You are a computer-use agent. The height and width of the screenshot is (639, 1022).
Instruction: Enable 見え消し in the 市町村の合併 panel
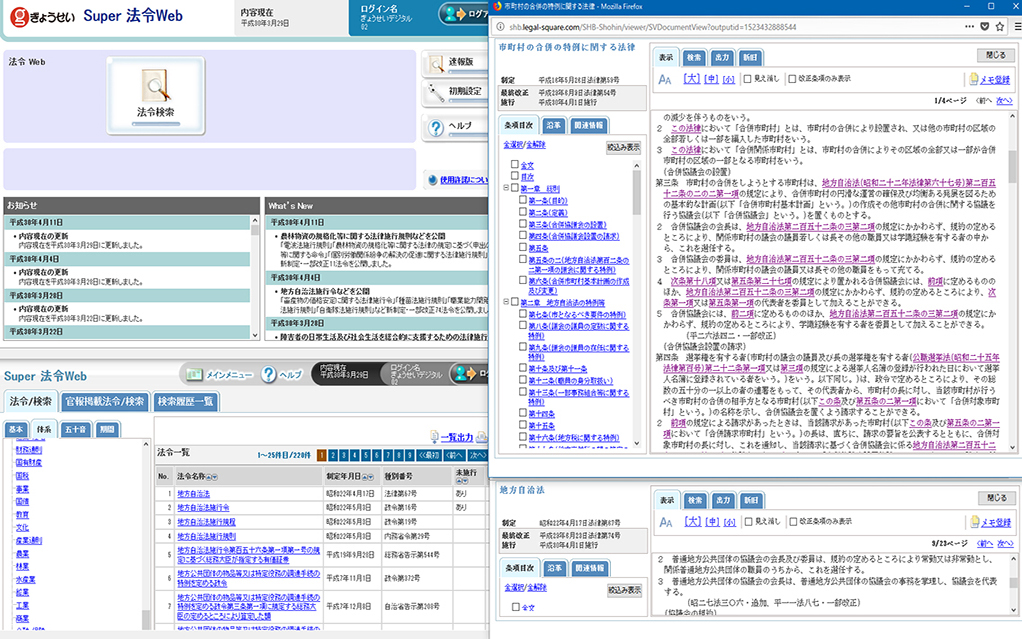click(x=748, y=79)
